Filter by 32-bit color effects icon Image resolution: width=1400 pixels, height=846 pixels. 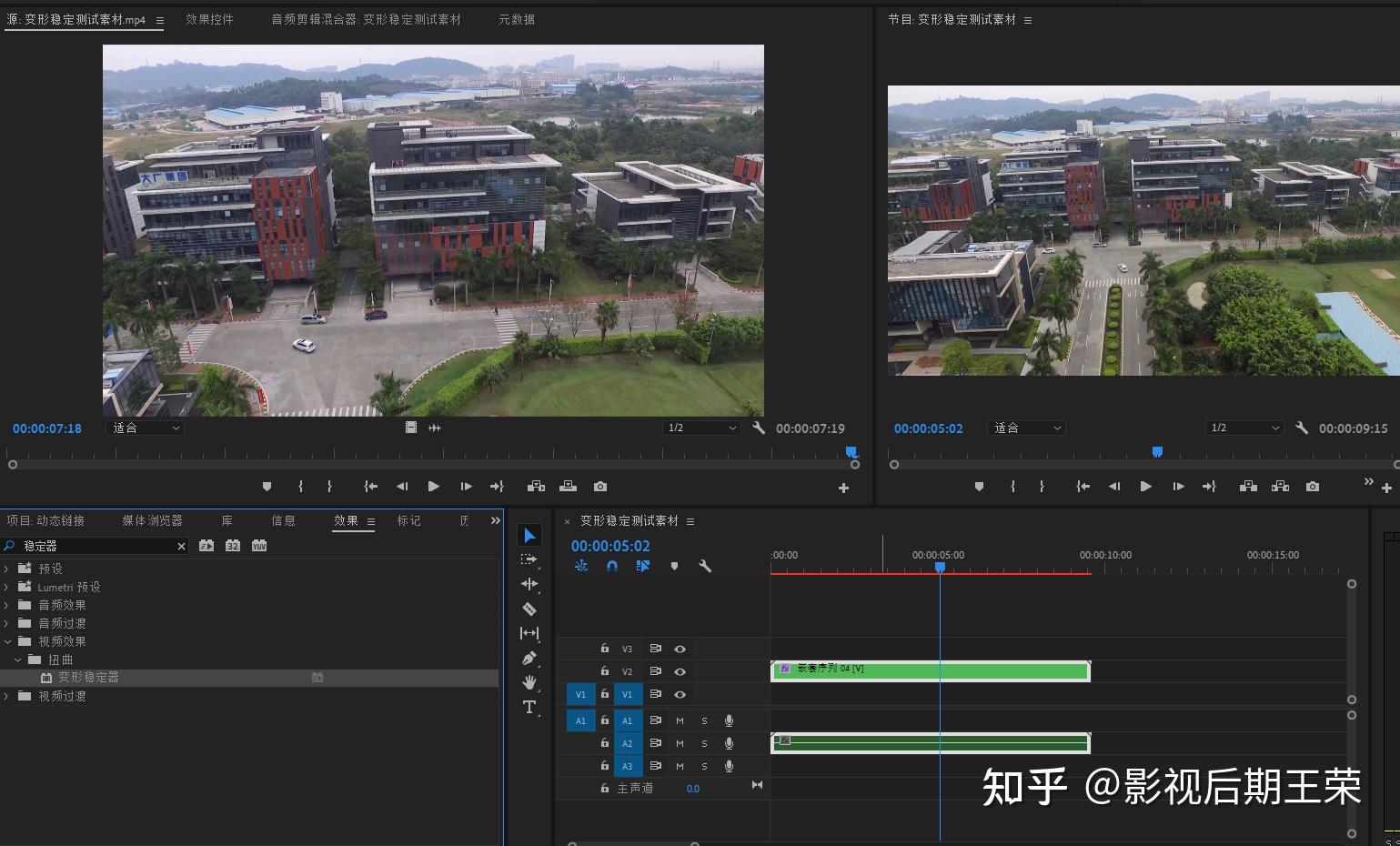pos(233,546)
